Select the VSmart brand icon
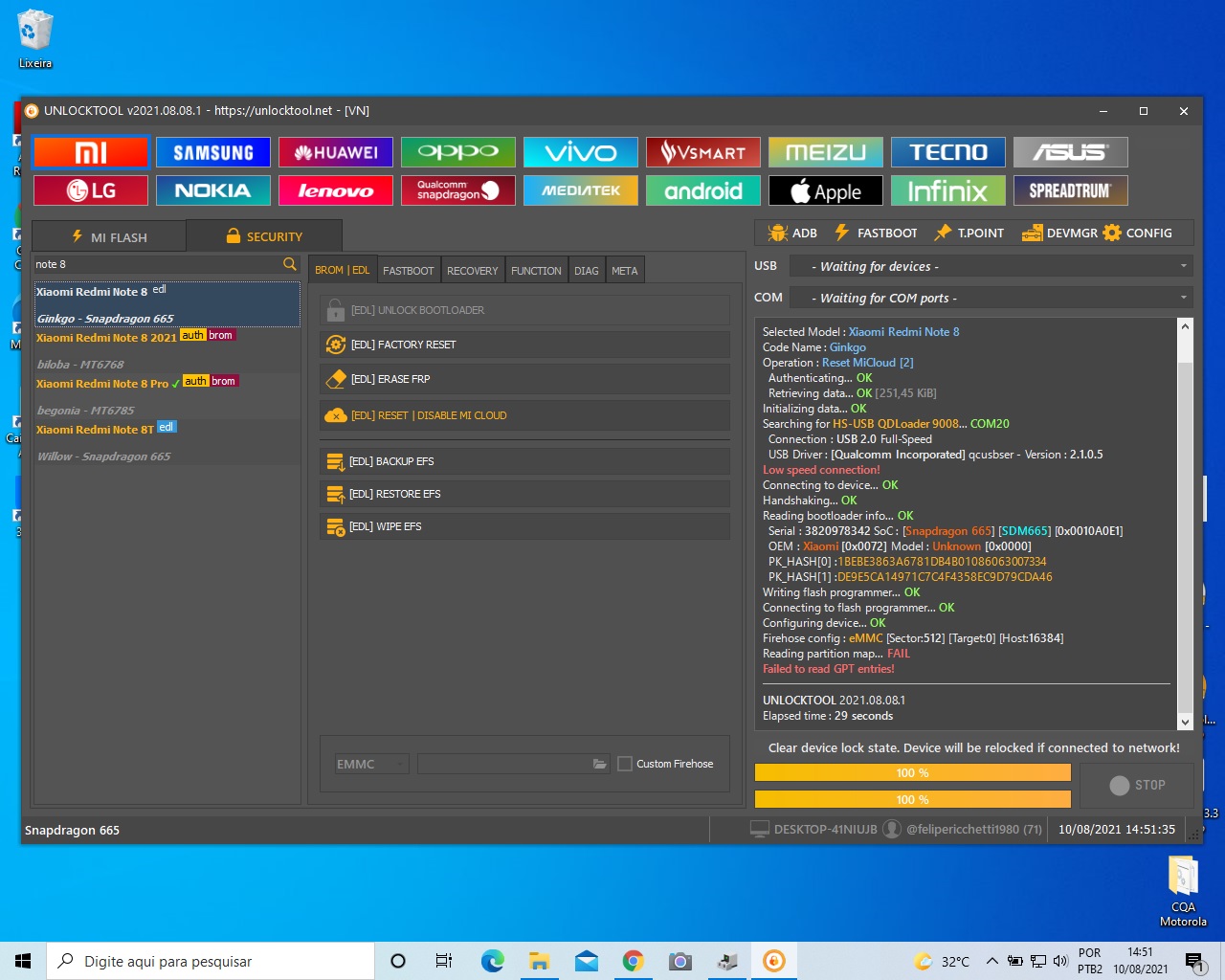Image resolution: width=1225 pixels, height=980 pixels. 703,152
